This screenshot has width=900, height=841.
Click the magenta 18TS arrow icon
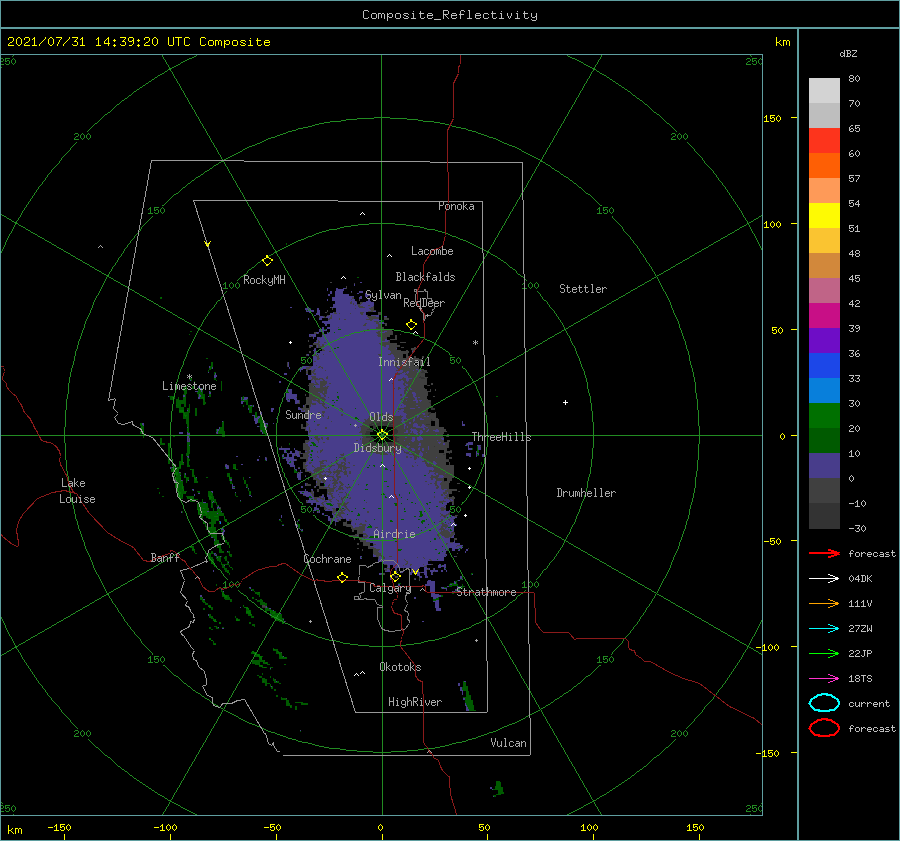click(824, 679)
